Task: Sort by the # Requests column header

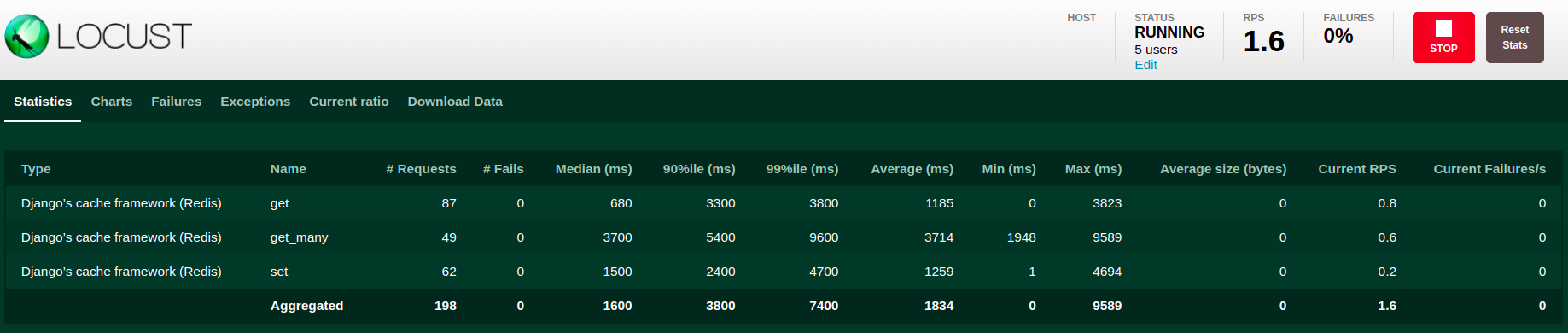Action: [x=421, y=169]
